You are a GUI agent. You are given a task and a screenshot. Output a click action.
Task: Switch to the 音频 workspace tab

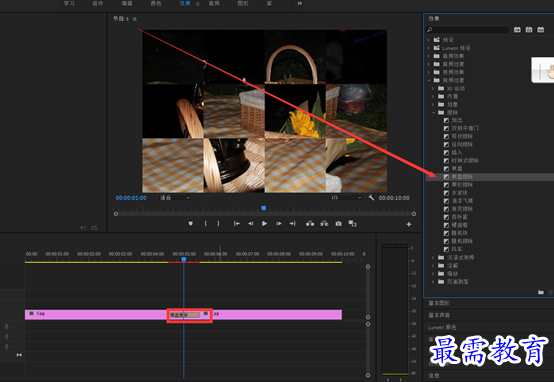coord(214,3)
